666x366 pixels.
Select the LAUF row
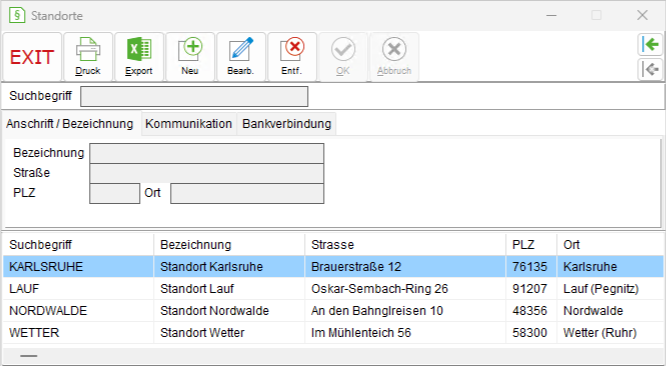[x=333, y=289]
